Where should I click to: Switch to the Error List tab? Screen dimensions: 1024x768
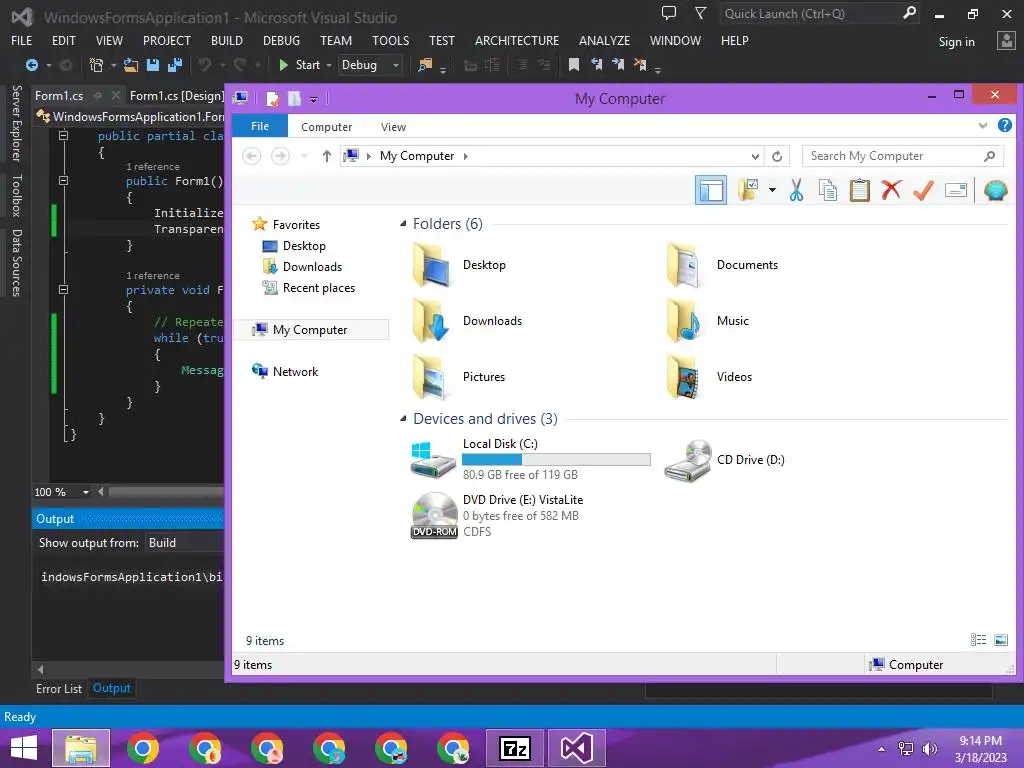pos(59,688)
